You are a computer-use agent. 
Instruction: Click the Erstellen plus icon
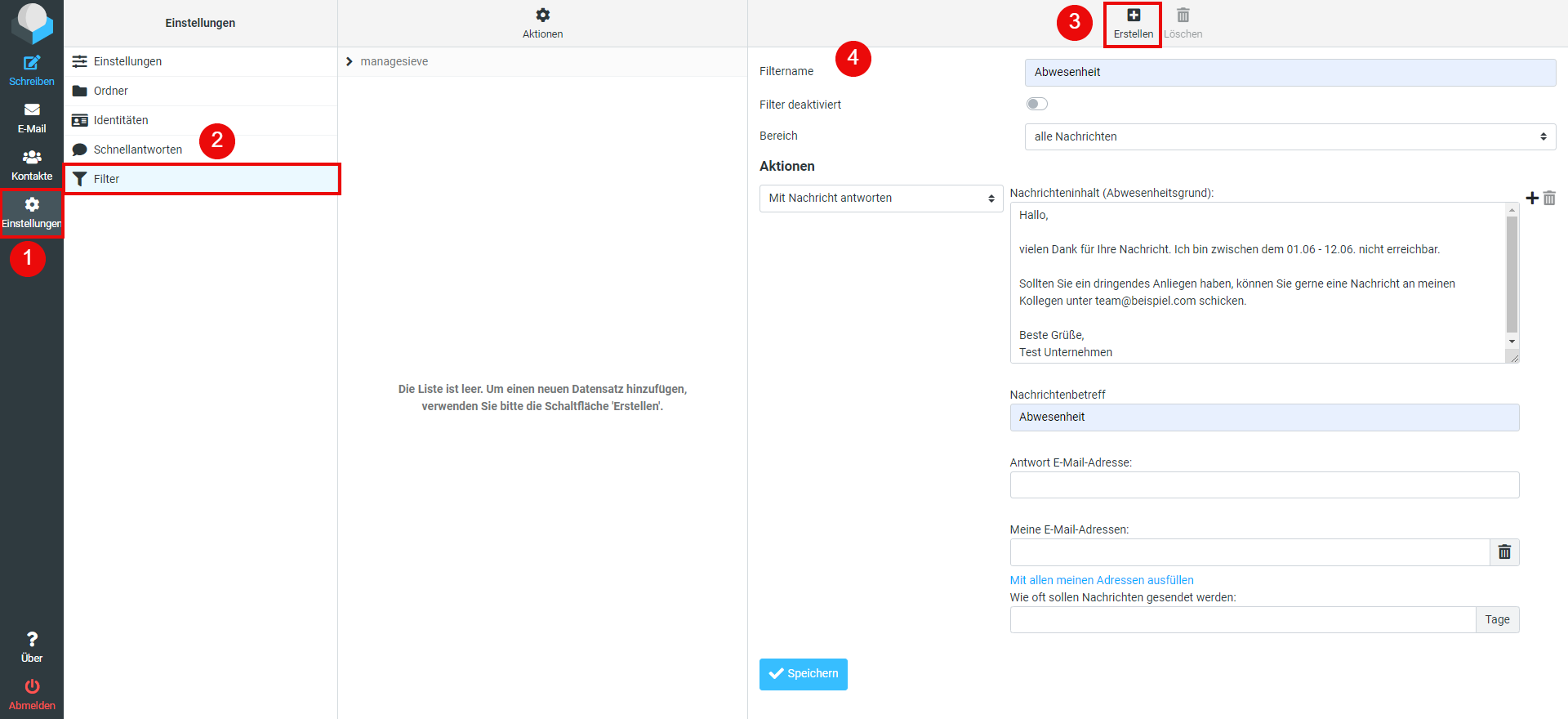click(x=1133, y=16)
